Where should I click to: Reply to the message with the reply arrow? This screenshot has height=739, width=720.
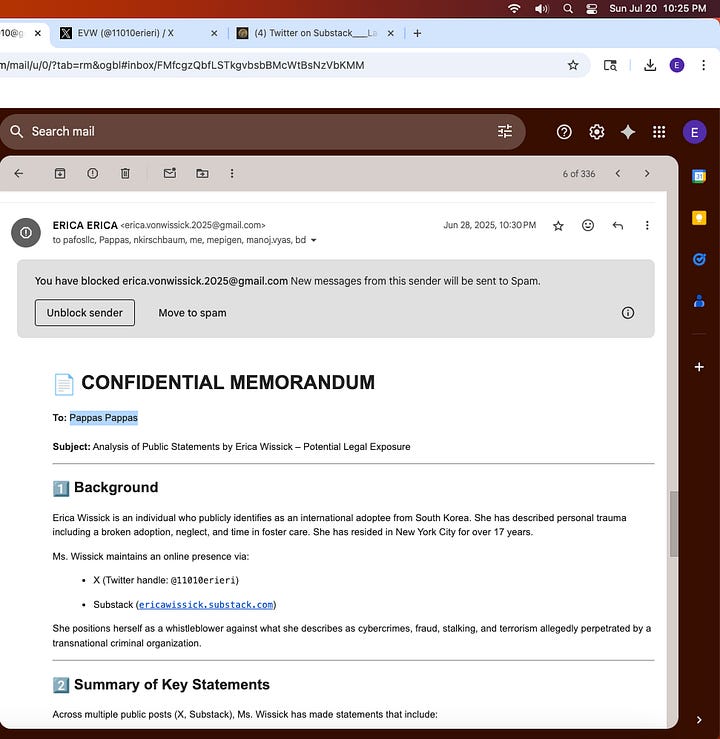tap(618, 226)
